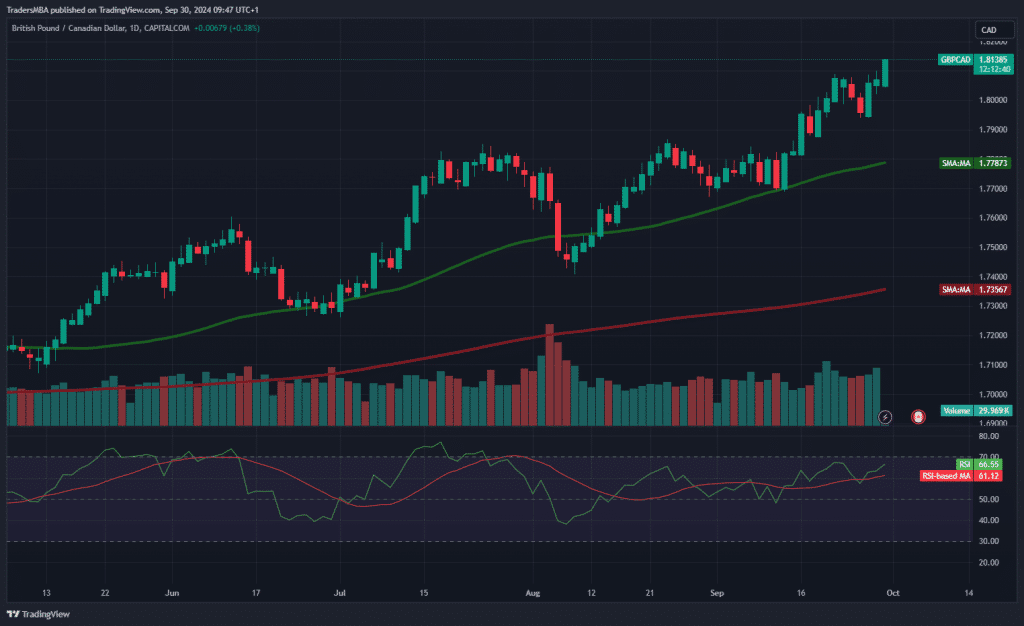Click the latest green candlestick at the top

(x=885, y=72)
